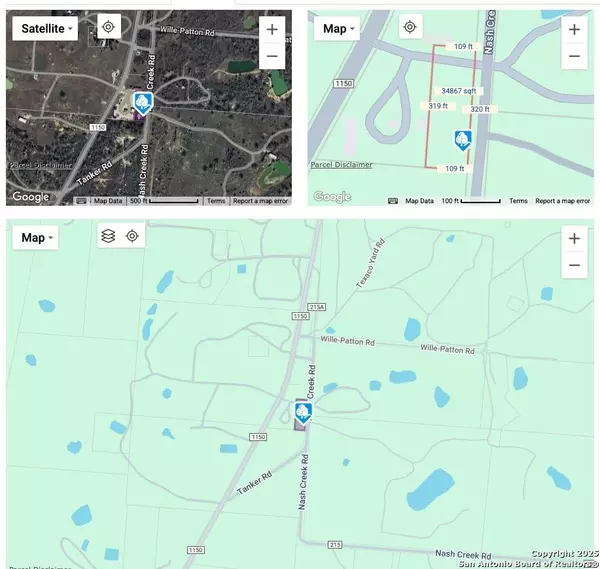Image resolution: width=600 pixels, height=569 pixels.
Task: Zoom in on the satellite map
Action: pos(272,29)
